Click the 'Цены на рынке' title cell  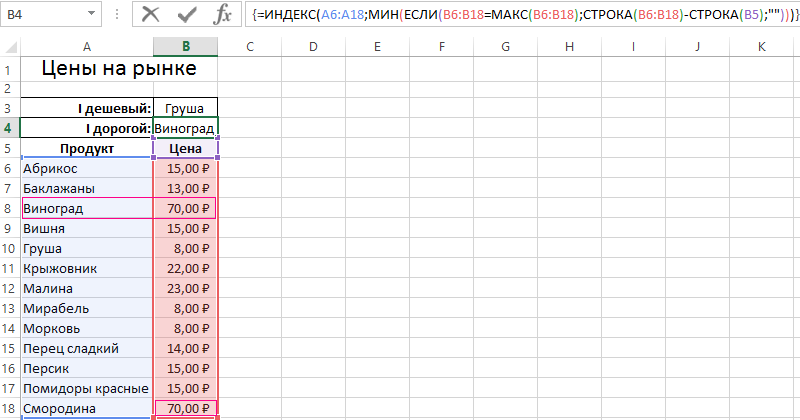point(118,69)
